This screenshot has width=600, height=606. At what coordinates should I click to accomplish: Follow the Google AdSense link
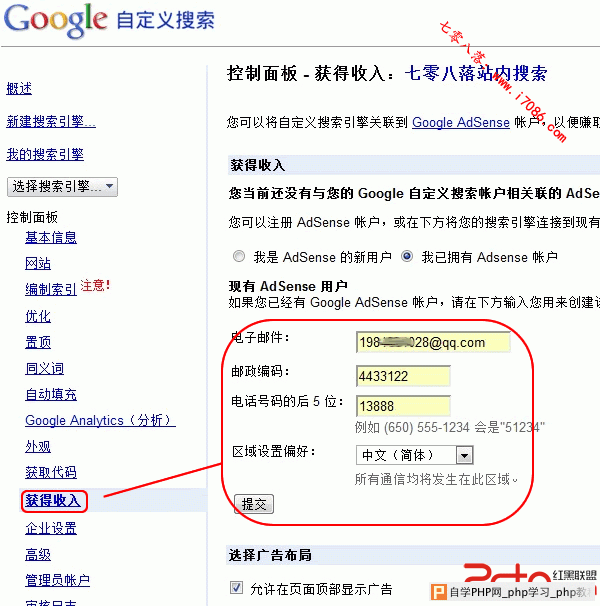[x=461, y=122]
